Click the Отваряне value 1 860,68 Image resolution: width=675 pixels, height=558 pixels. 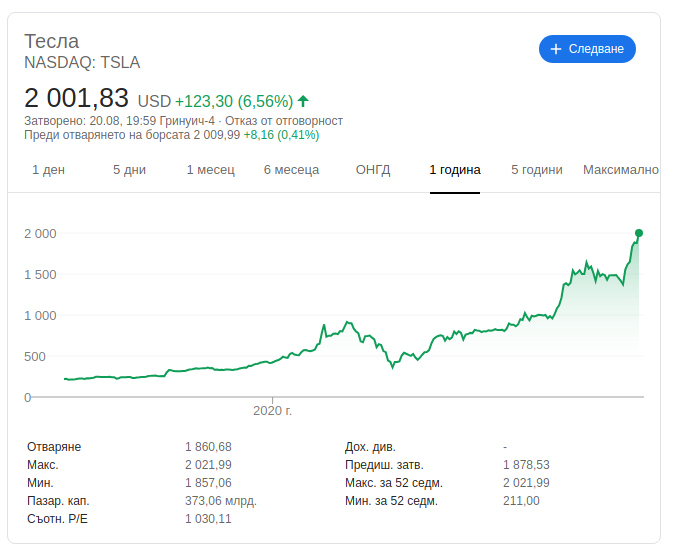208,447
